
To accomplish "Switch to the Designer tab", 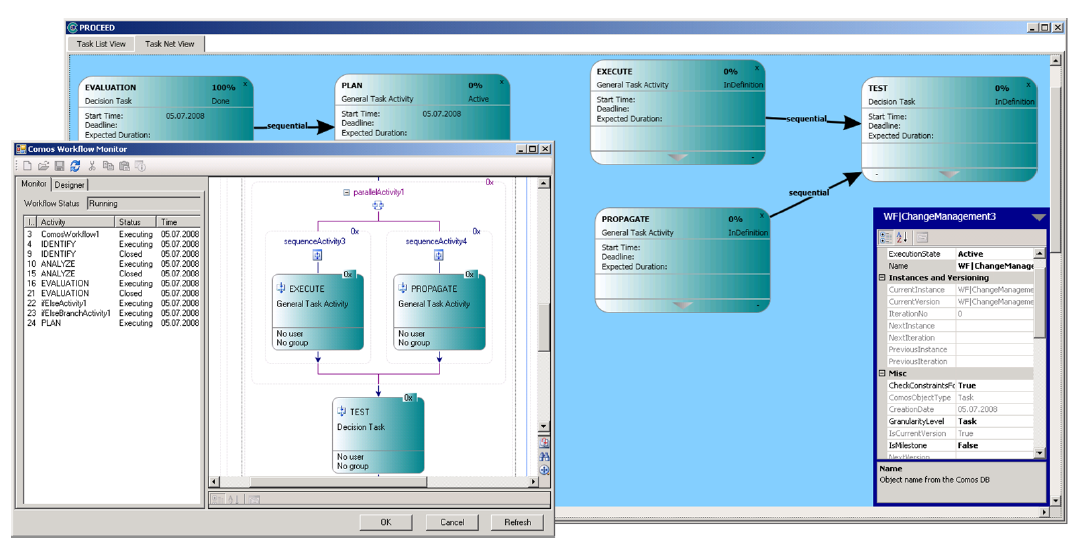I will (x=70, y=185).
